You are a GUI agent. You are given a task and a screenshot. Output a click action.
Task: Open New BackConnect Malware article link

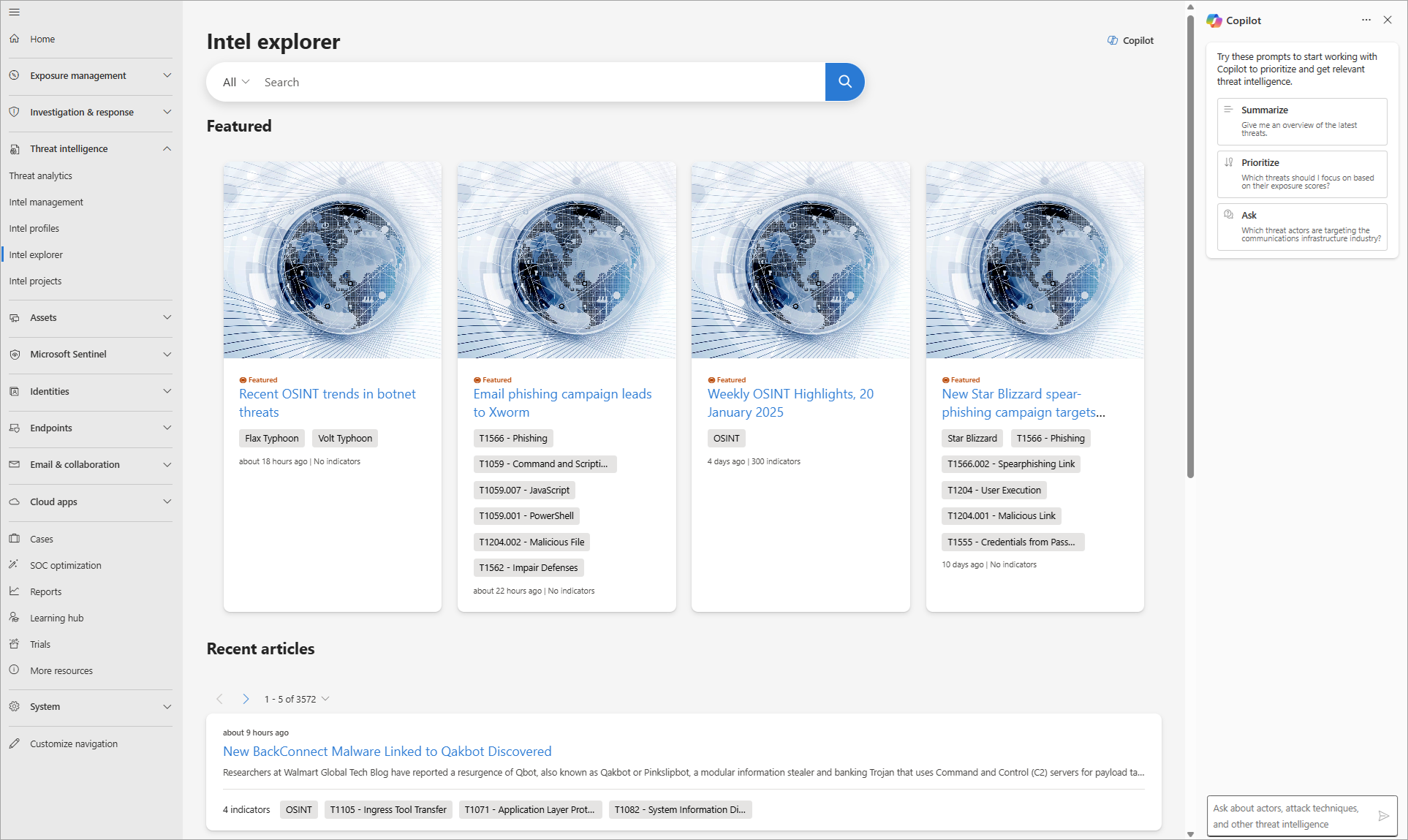tap(387, 752)
